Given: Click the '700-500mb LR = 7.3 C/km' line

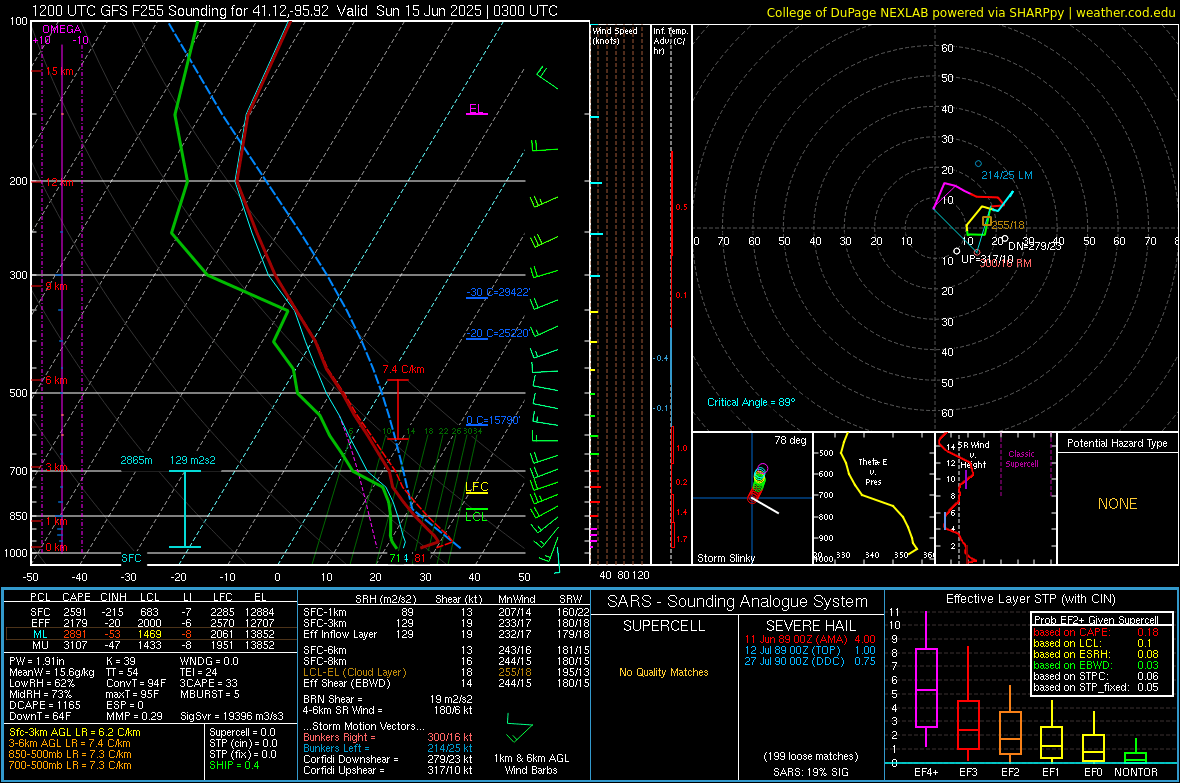Looking at the screenshot, I should point(70,766).
